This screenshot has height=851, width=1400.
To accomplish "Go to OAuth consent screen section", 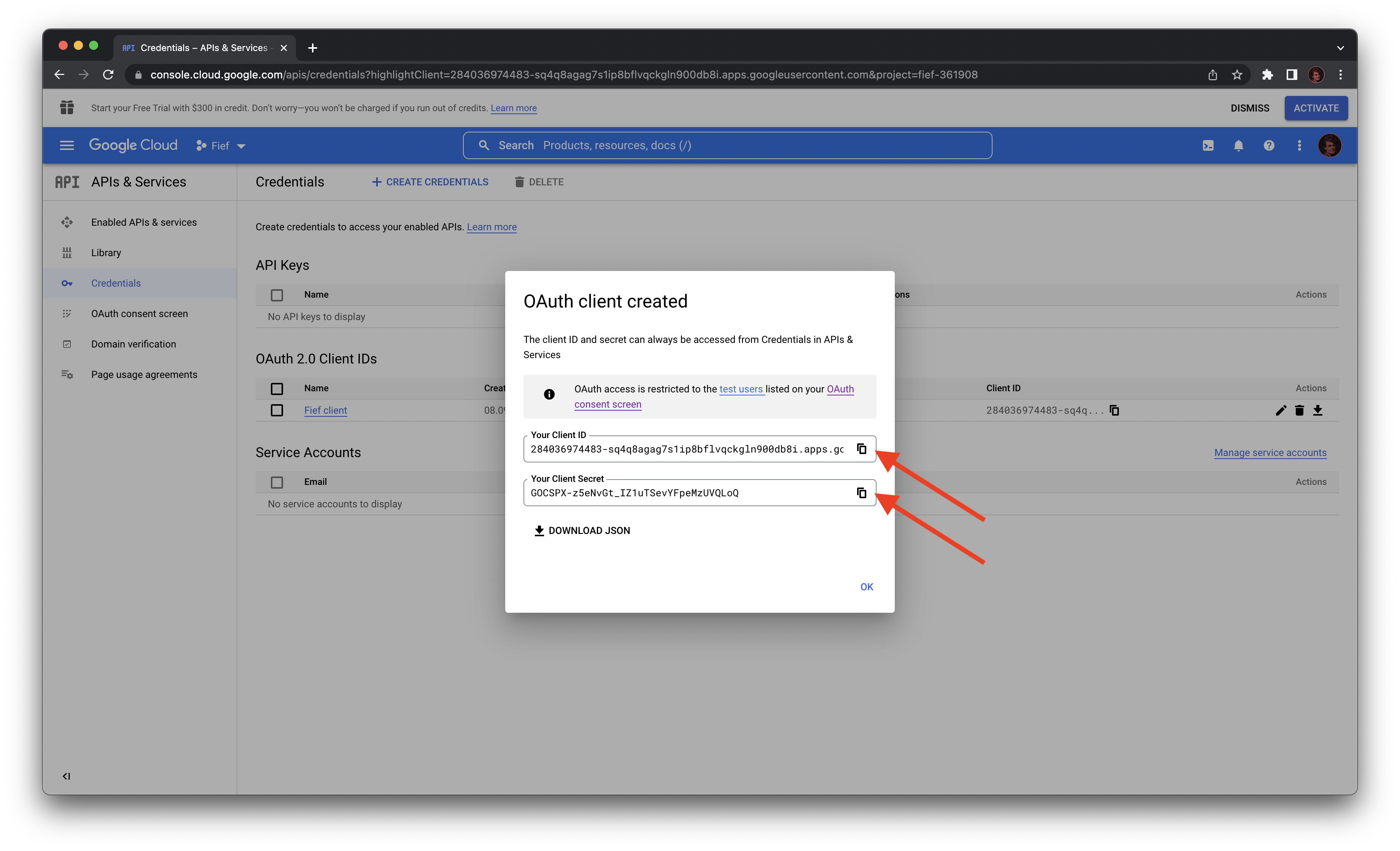I will (139, 313).
